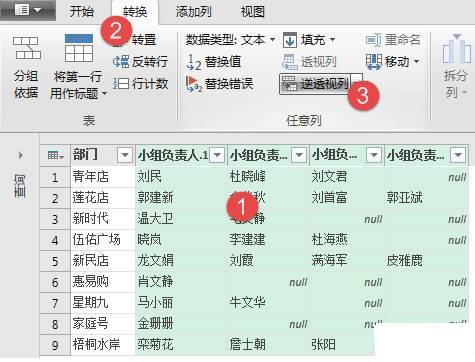Expand the 用作标题 dropdown arrow

tap(104, 94)
